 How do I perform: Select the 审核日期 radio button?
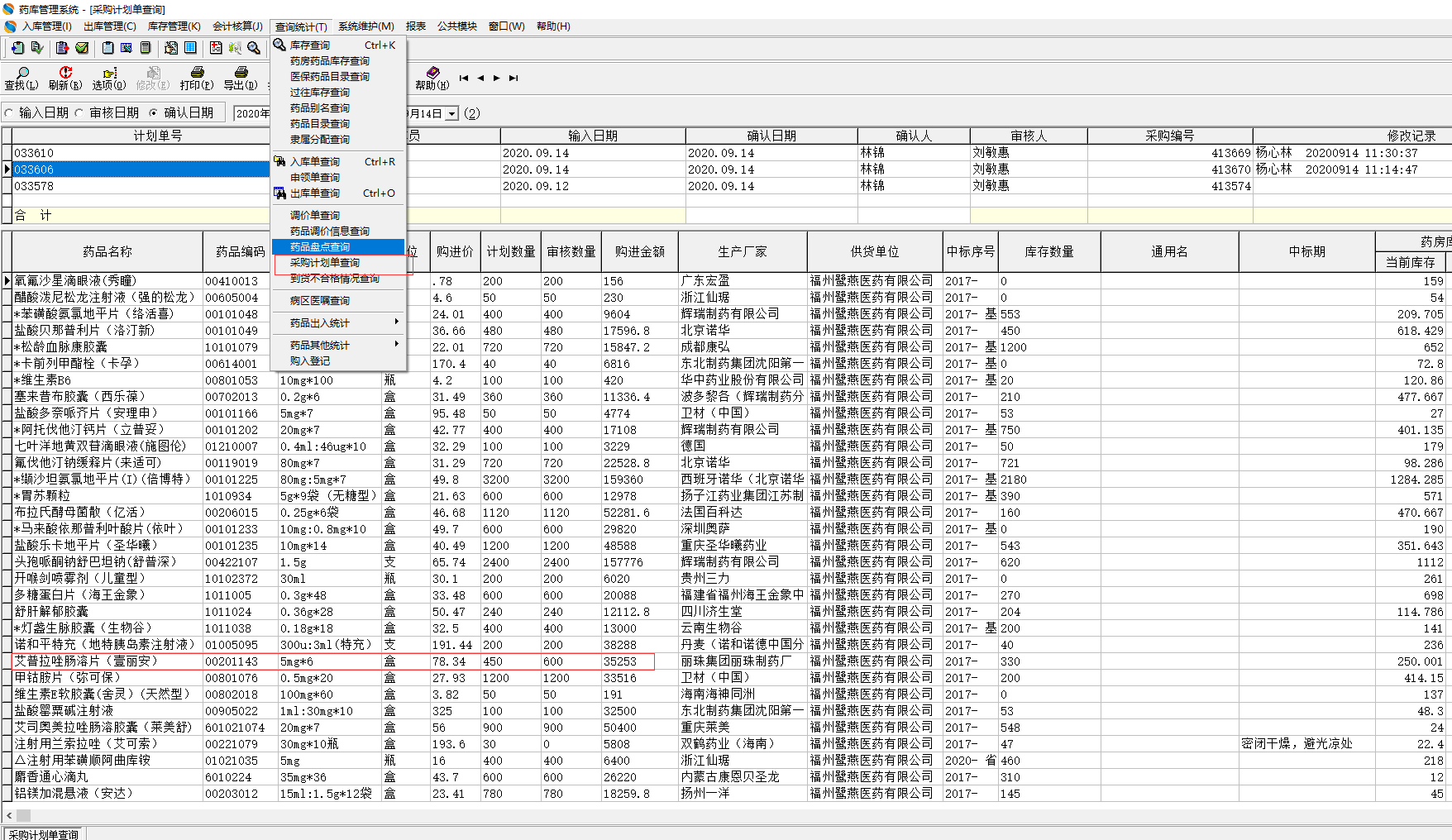tap(79, 113)
